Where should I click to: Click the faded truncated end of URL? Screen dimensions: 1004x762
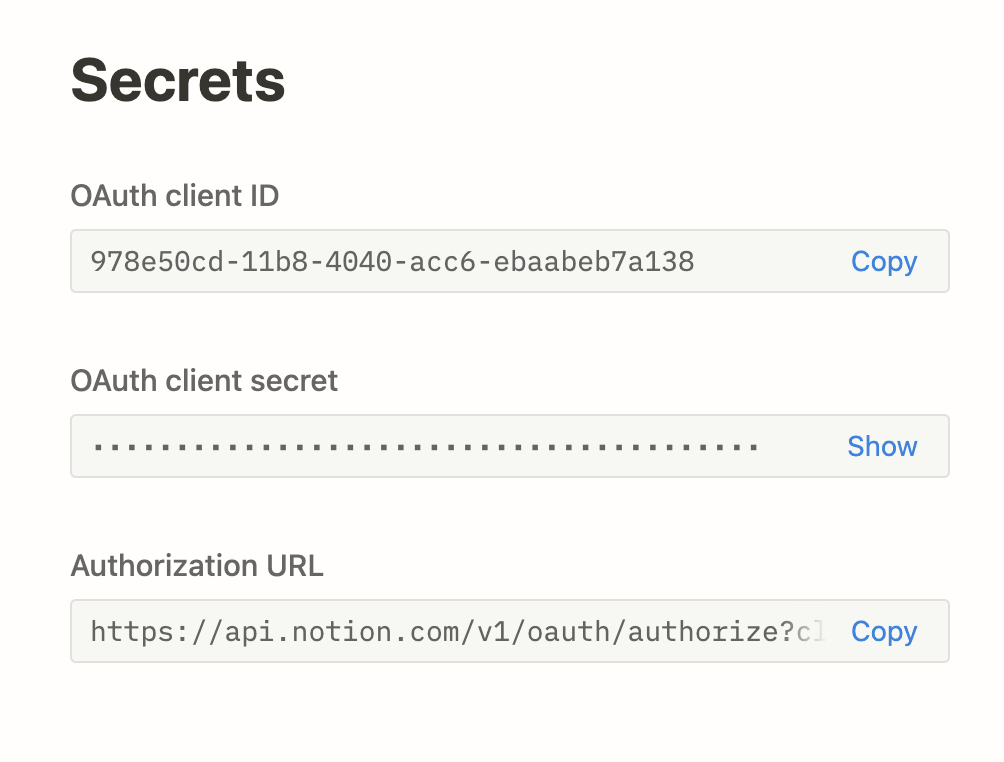[x=810, y=632]
